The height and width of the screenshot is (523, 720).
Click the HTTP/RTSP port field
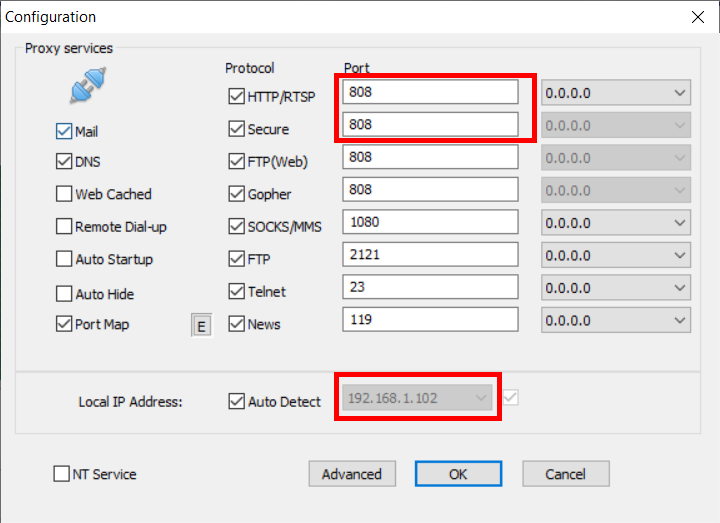(x=430, y=92)
